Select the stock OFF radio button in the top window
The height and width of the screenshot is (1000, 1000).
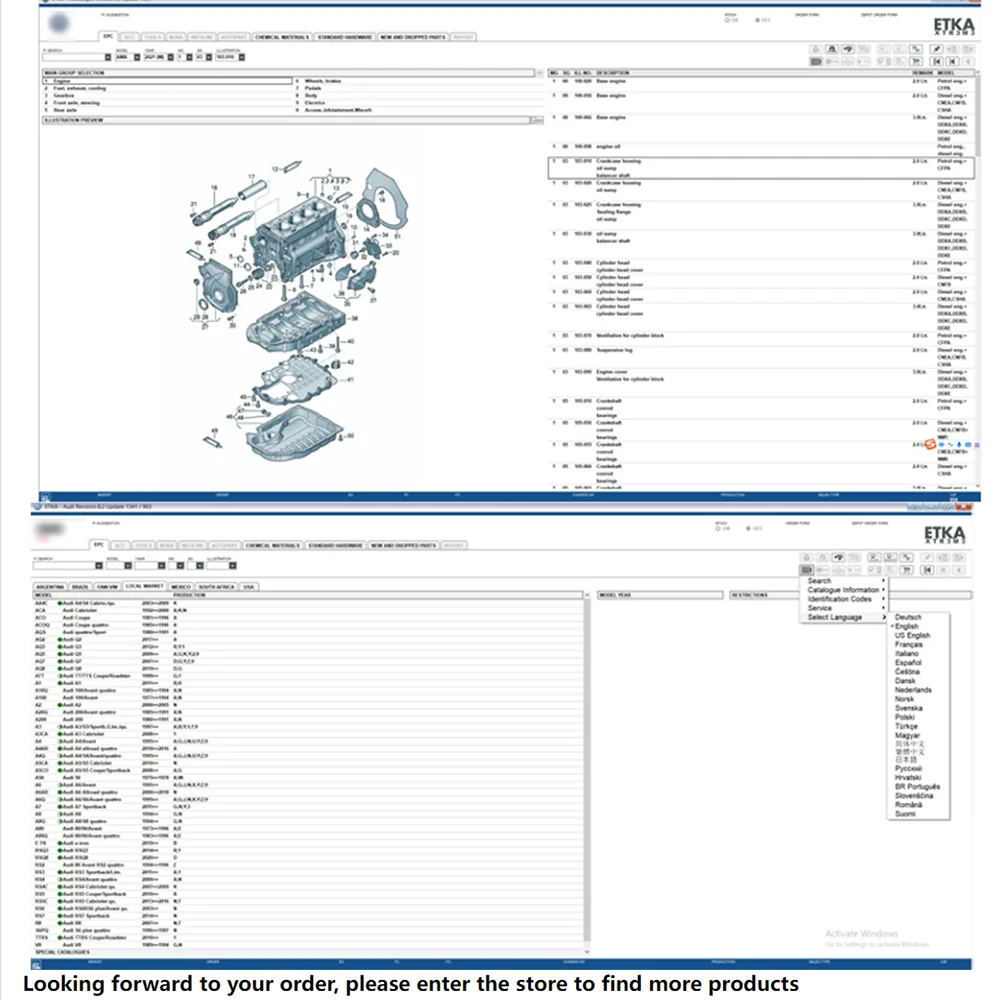[758, 20]
